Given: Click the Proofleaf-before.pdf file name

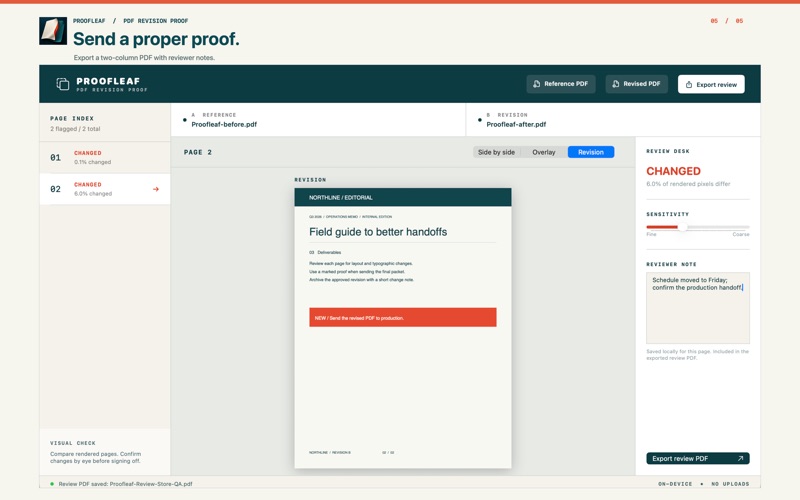Looking at the screenshot, I should 224,124.
